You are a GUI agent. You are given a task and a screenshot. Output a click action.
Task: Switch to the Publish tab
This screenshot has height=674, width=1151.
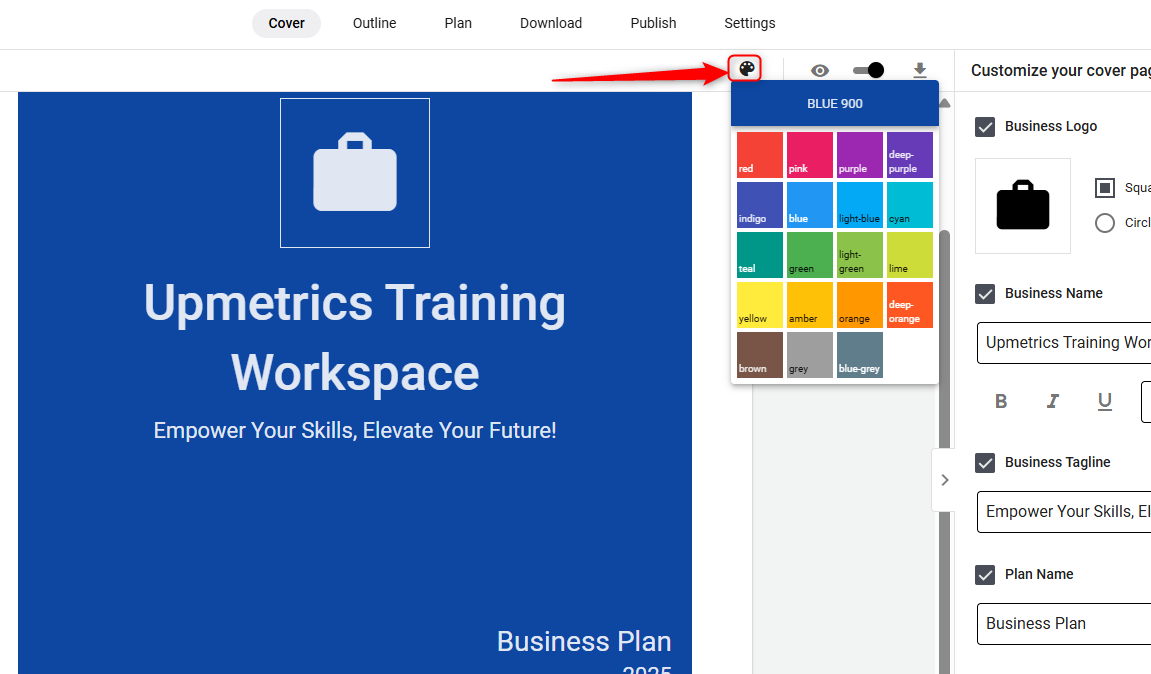tap(653, 23)
